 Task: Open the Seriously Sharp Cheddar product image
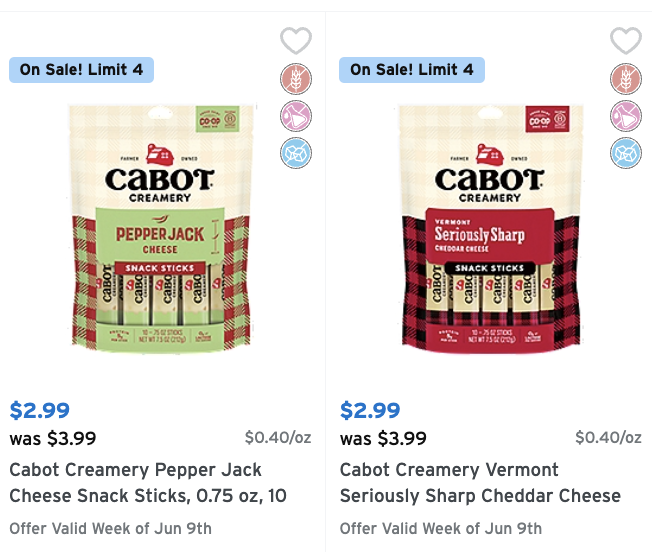491,229
